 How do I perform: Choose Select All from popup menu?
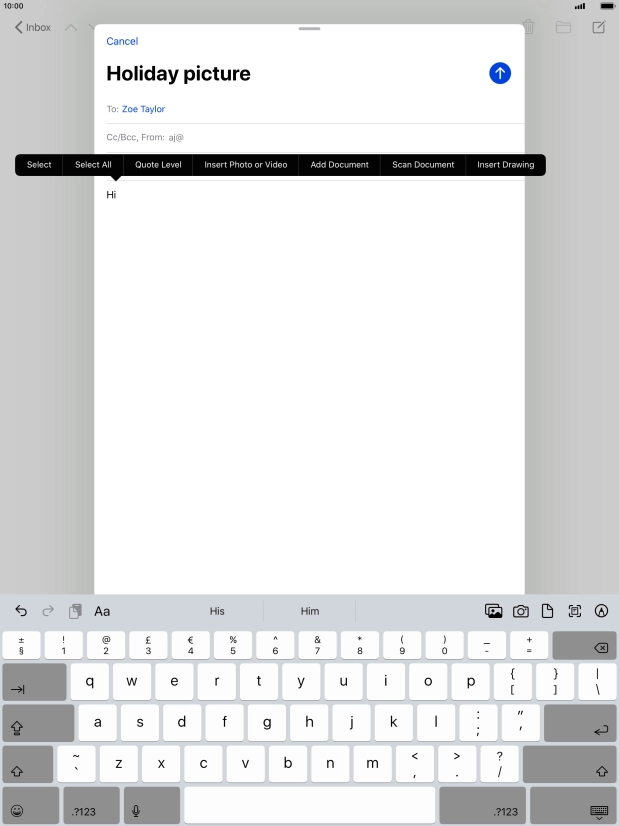pyautogui.click(x=93, y=165)
